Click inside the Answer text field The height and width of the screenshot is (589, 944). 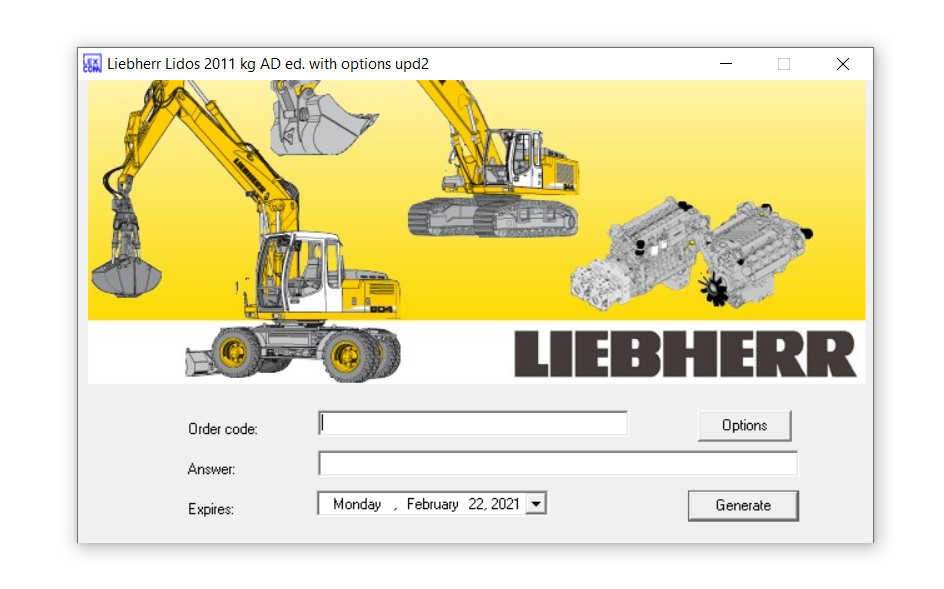coord(558,463)
